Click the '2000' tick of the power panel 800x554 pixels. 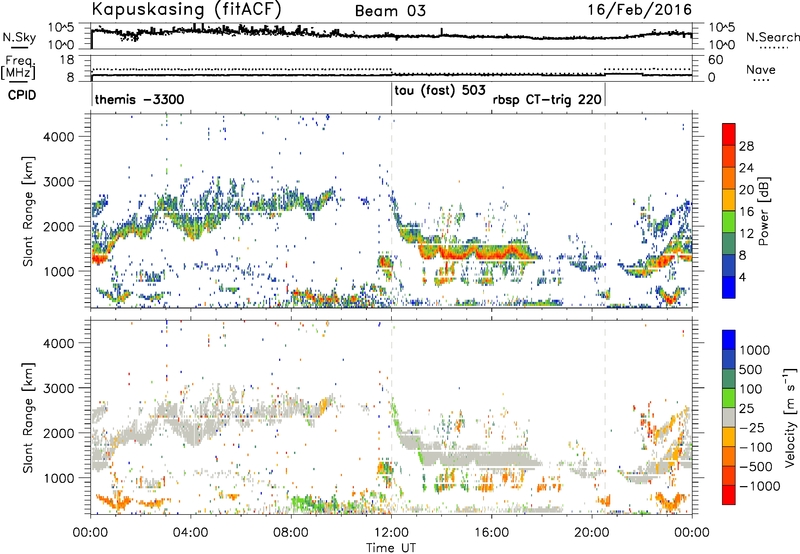point(58,226)
